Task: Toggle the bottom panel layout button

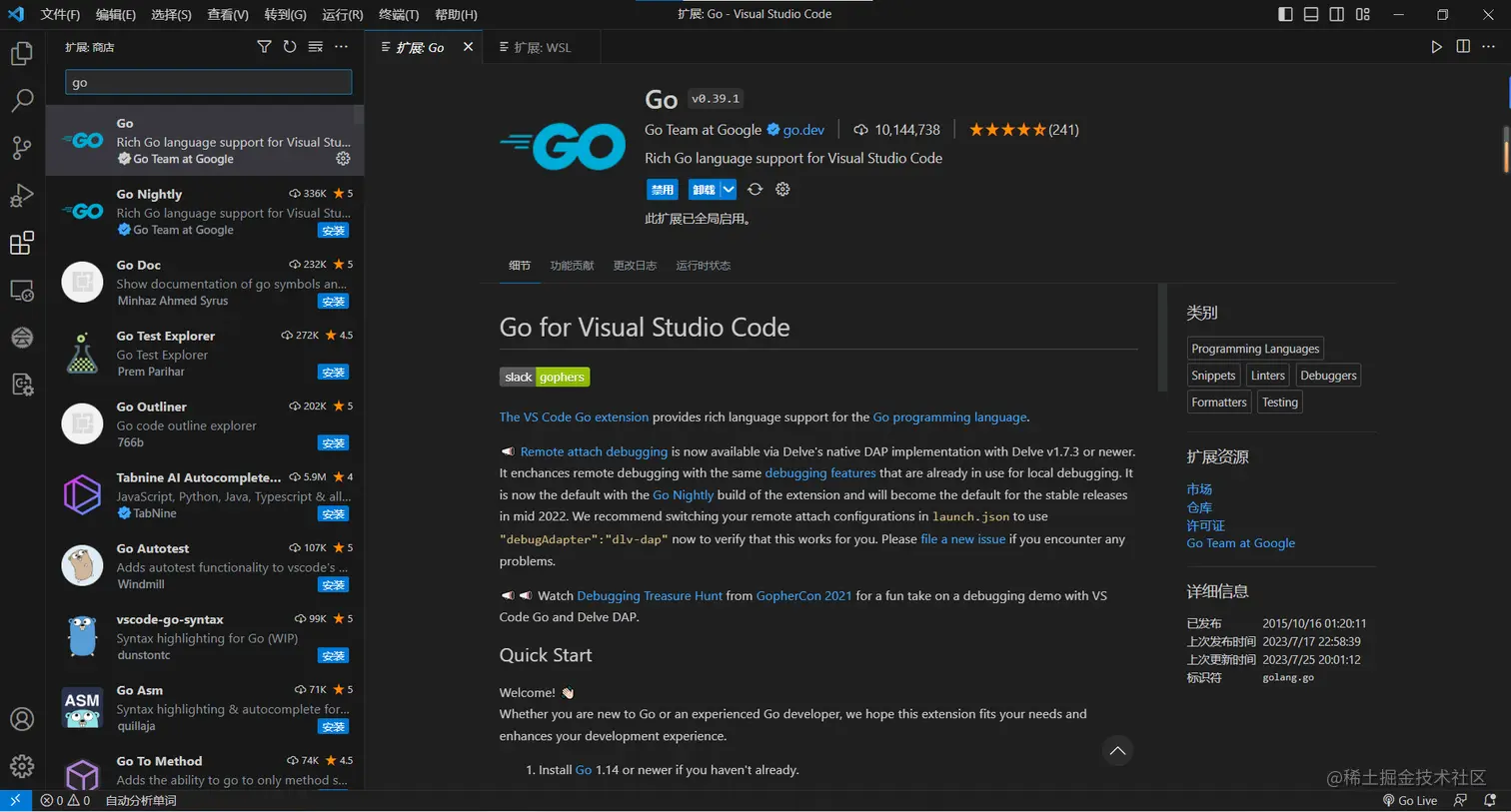Action: coord(1310,14)
